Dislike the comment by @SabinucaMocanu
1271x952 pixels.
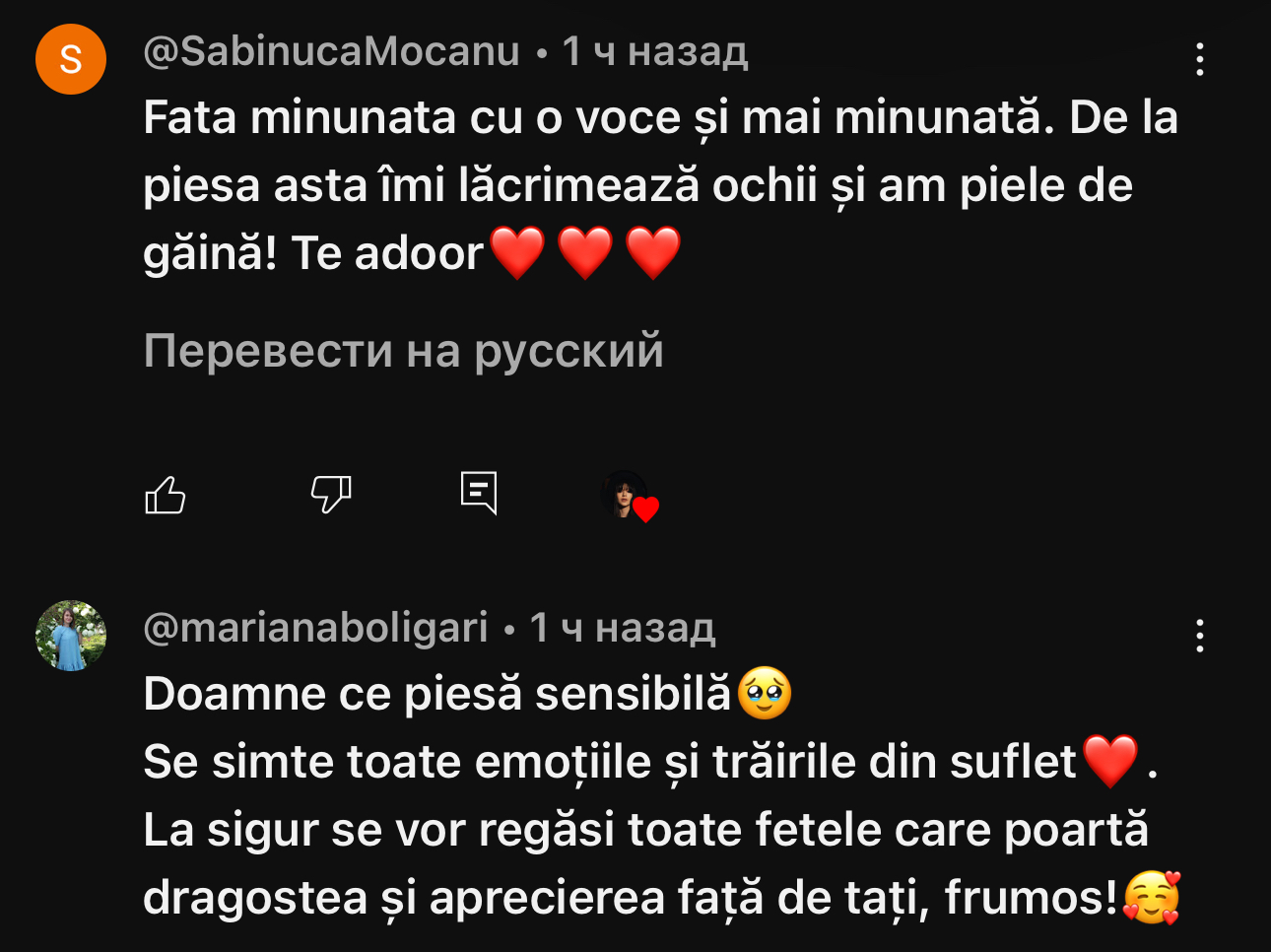tap(331, 494)
